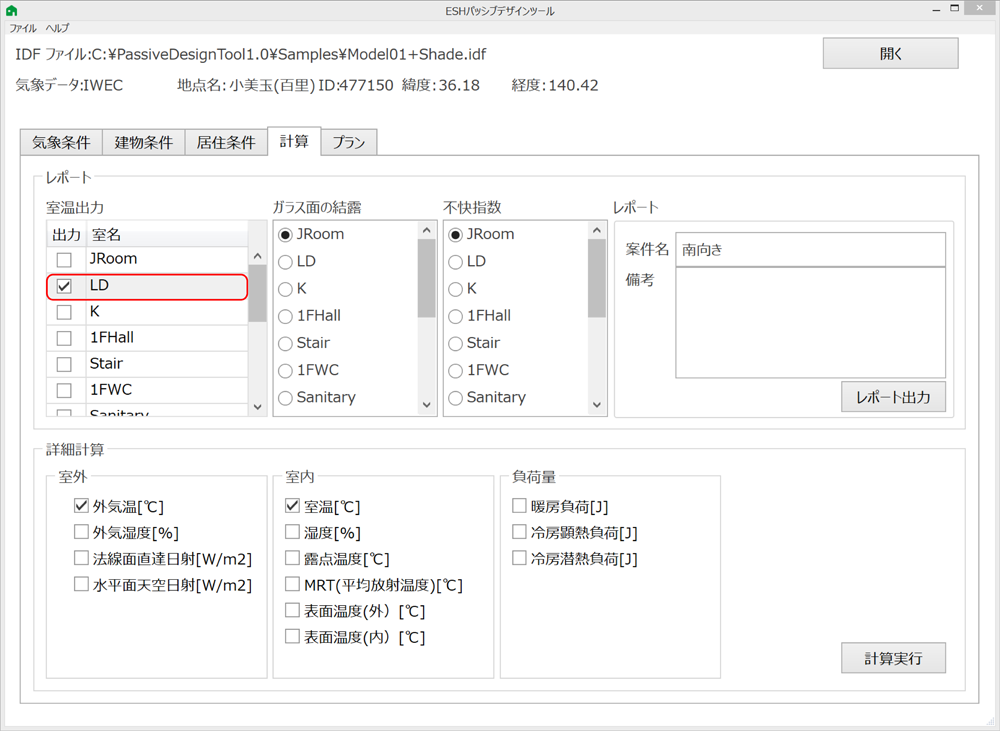1000x731 pixels.
Task: Enable indoor 湿度[%] checkbox
Action: pos(292,532)
